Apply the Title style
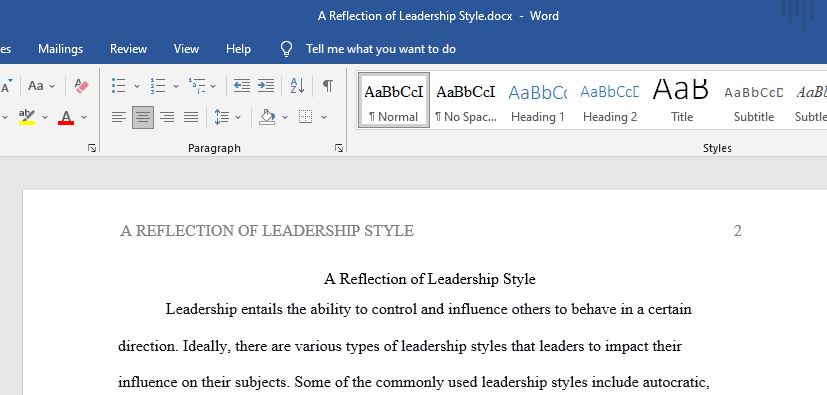 tap(681, 101)
